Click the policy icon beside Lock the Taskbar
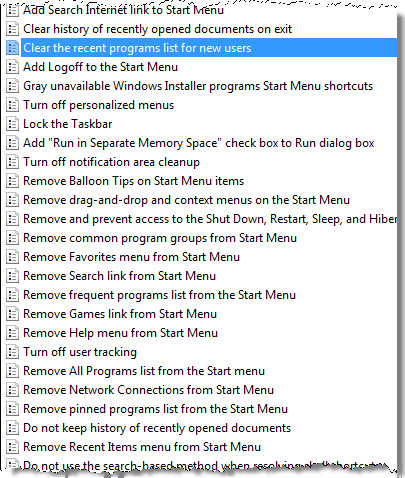Image resolution: width=405 pixels, height=478 pixels. pyautogui.click(x=12, y=124)
